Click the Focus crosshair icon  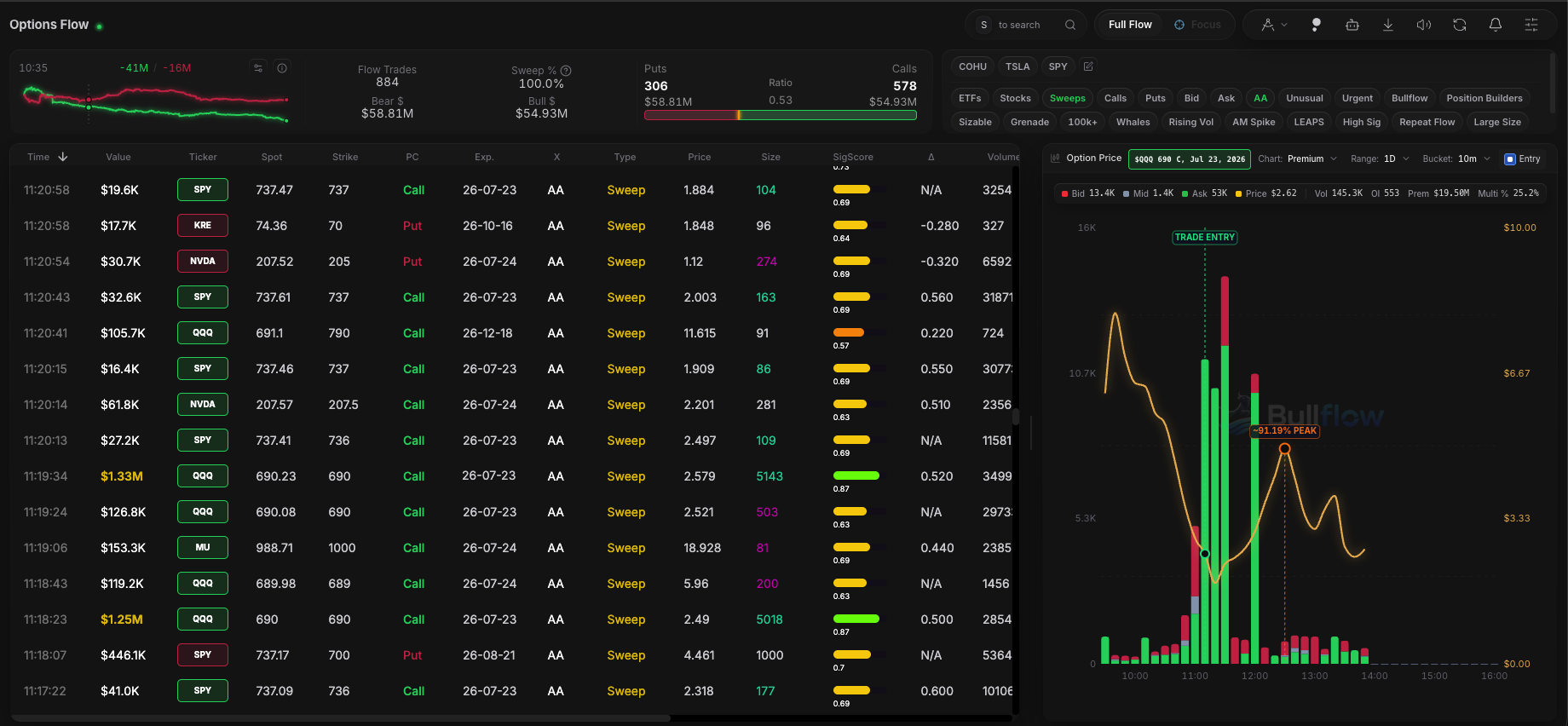pyautogui.click(x=1179, y=25)
